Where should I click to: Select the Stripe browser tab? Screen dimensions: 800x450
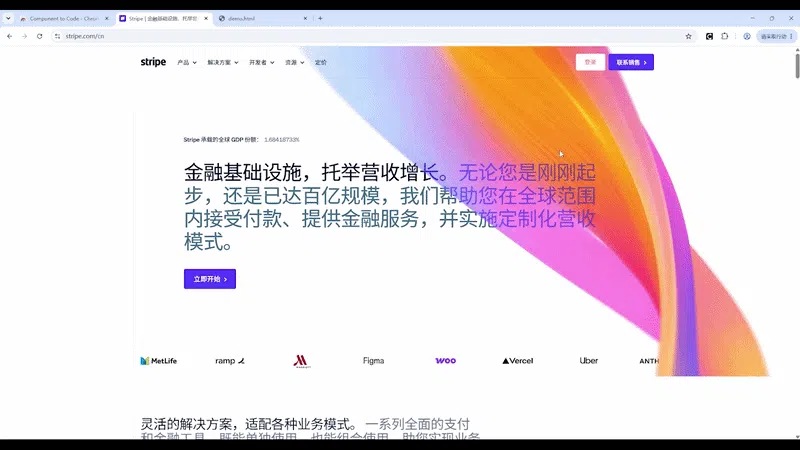click(163, 18)
